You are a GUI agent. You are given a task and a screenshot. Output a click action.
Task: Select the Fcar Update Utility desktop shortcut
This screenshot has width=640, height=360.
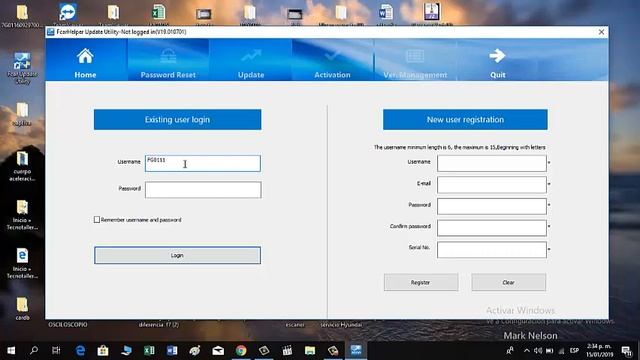[x=22, y=67]
